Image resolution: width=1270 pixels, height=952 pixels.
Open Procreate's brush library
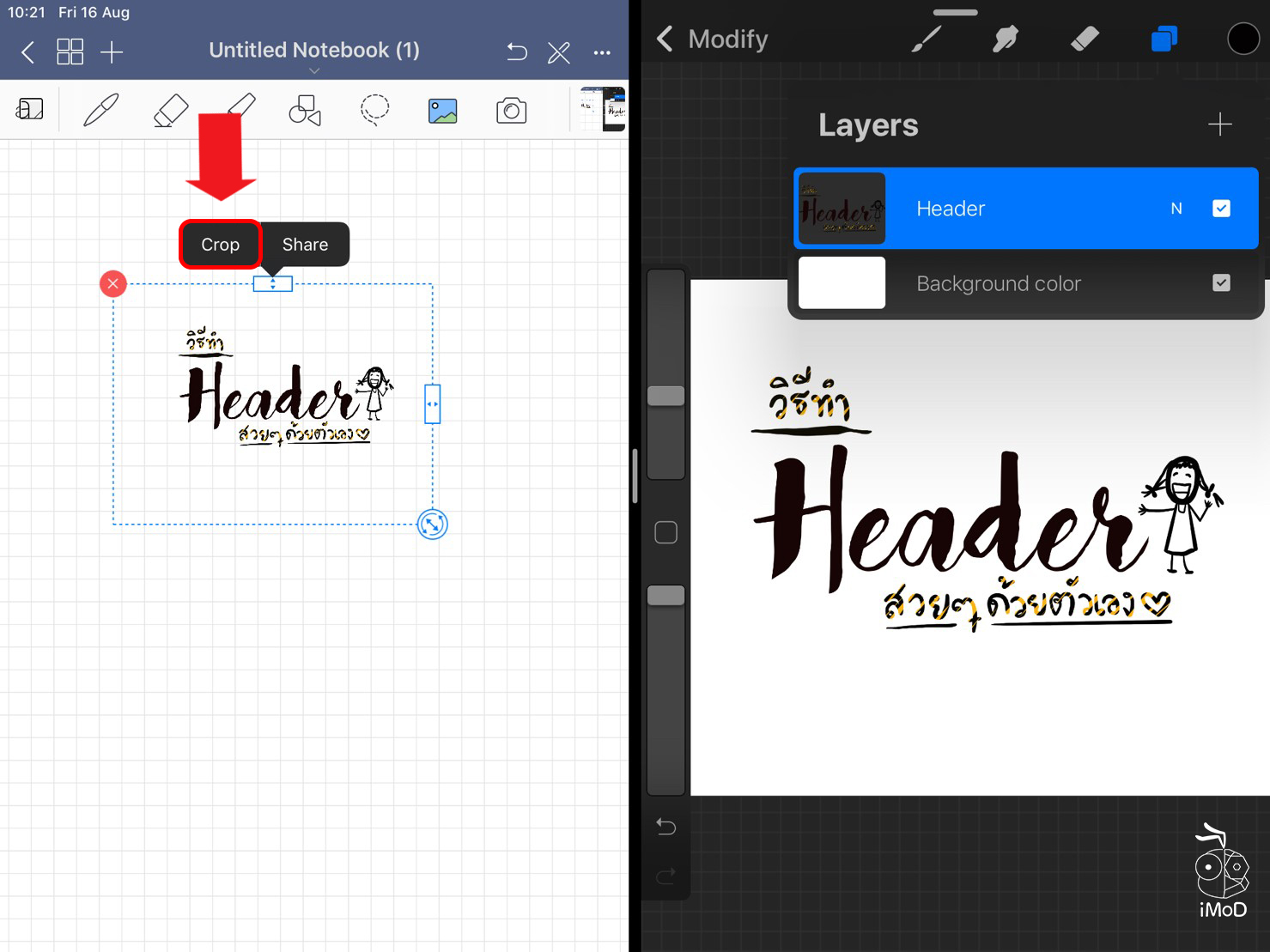[926, 38]
